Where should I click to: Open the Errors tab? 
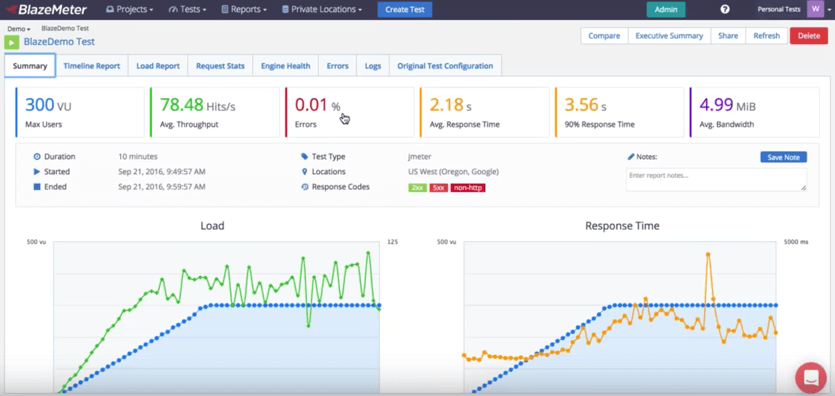338,66
